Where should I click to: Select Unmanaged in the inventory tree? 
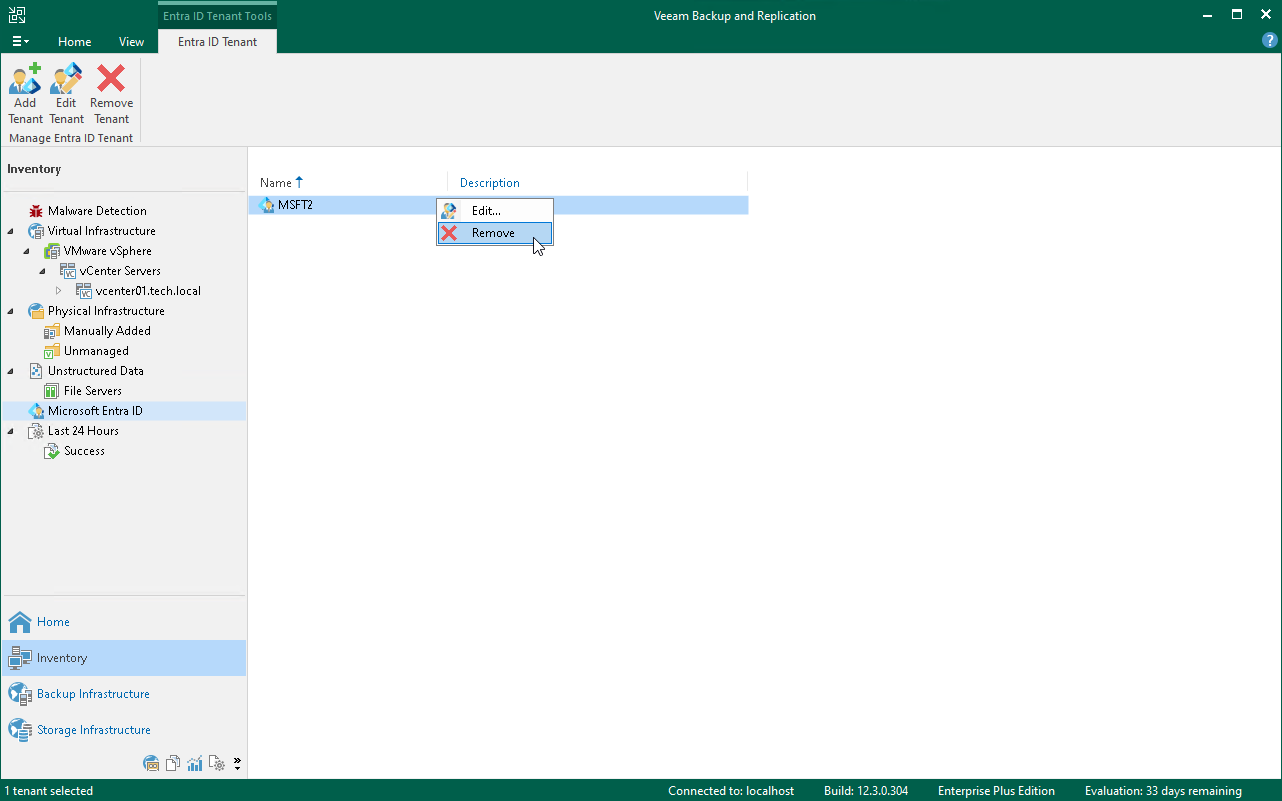[96, 351]
